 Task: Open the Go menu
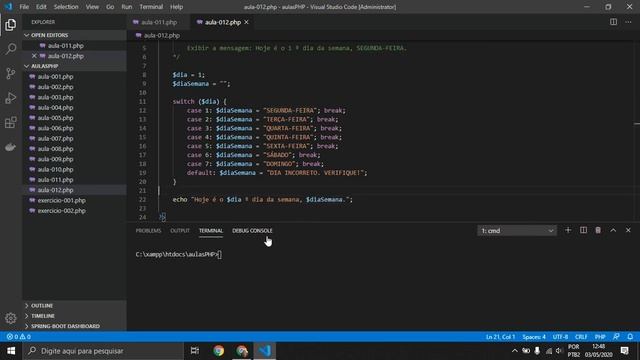[x=110, y=7]
